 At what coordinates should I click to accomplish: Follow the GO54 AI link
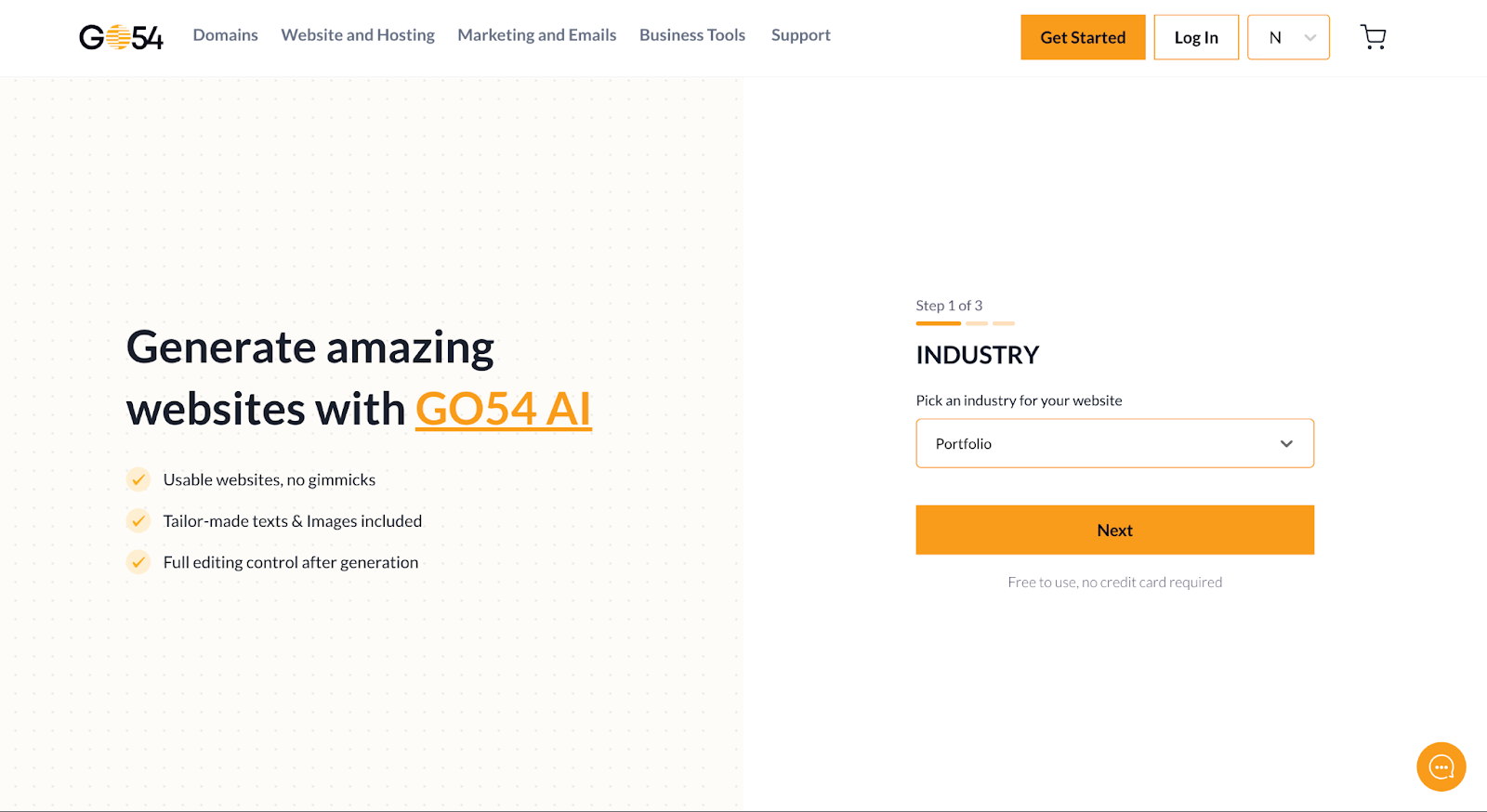pyautogui.click(x=503, y=409)
